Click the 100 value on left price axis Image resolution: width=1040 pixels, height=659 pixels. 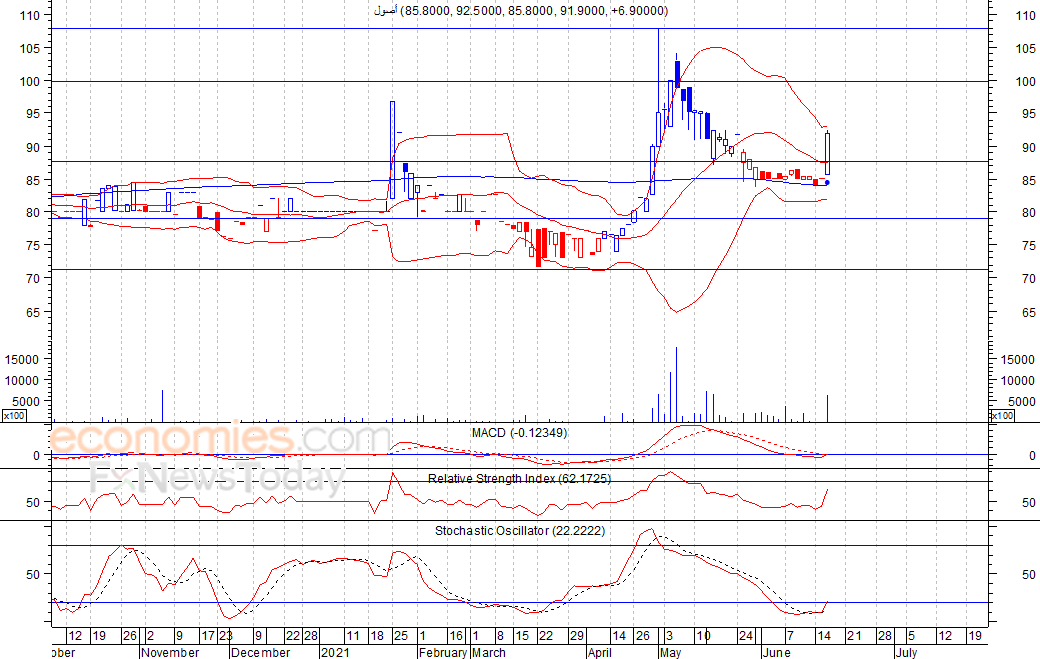tap(32, 81)
